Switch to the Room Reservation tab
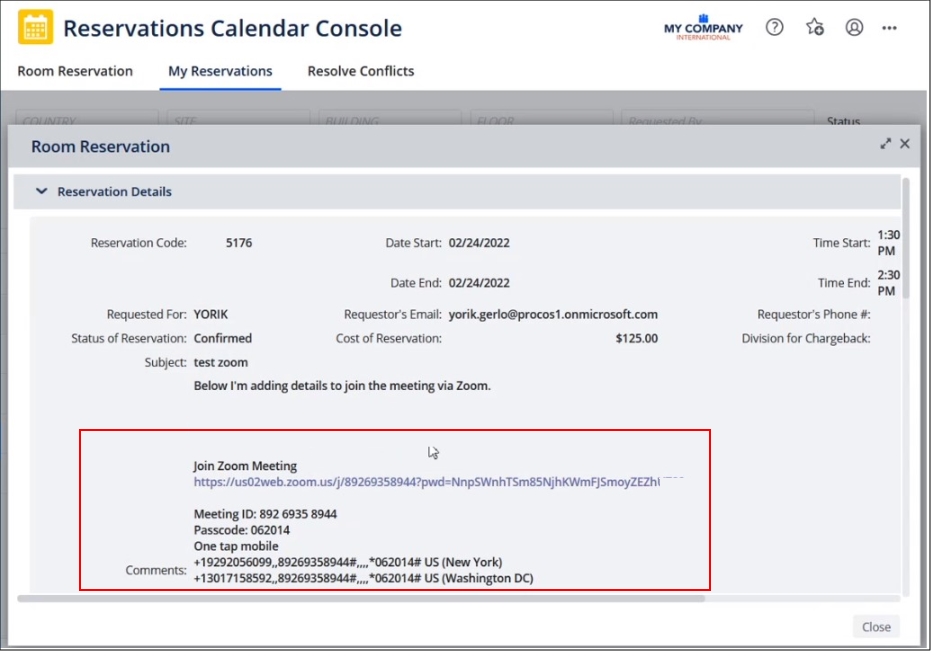Viewport: 951px width, 660px height. (75, 71)
